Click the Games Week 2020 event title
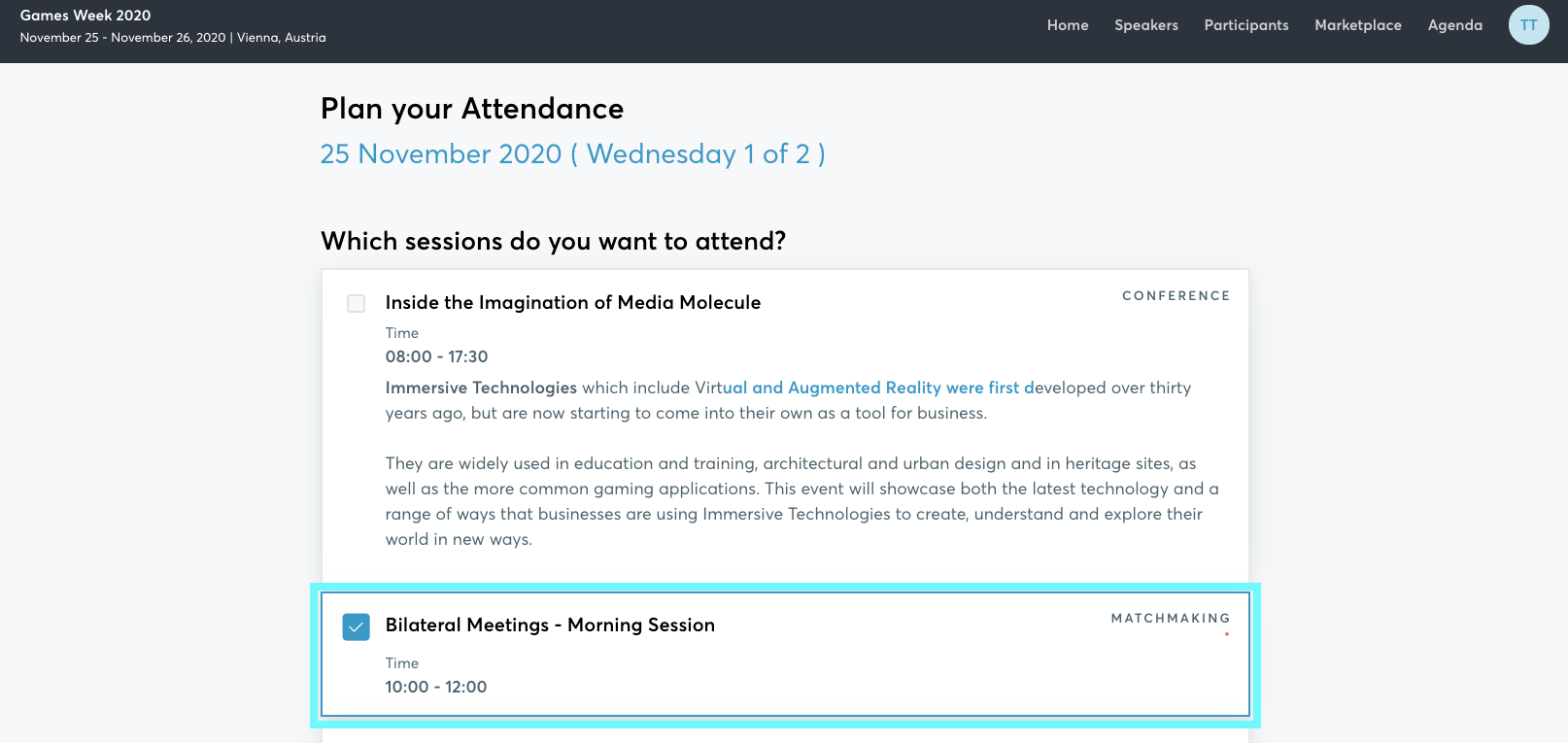Viewport: 1568px width, 743px height. point(85,16)
